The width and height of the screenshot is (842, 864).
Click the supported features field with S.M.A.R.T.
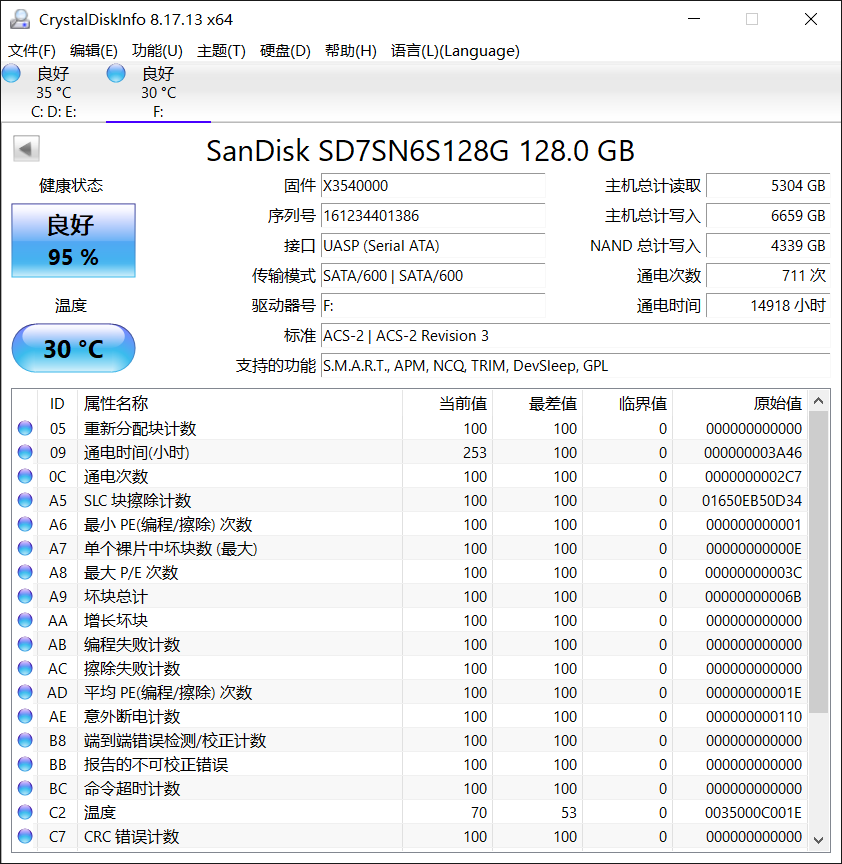575,366
